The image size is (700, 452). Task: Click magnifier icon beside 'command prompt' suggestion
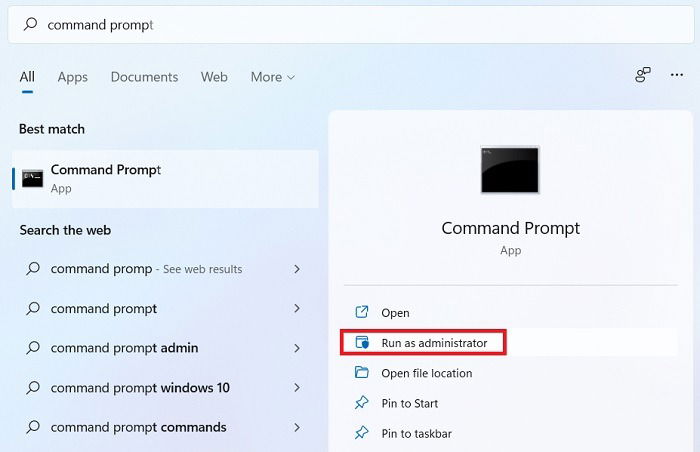pos(33,308)
